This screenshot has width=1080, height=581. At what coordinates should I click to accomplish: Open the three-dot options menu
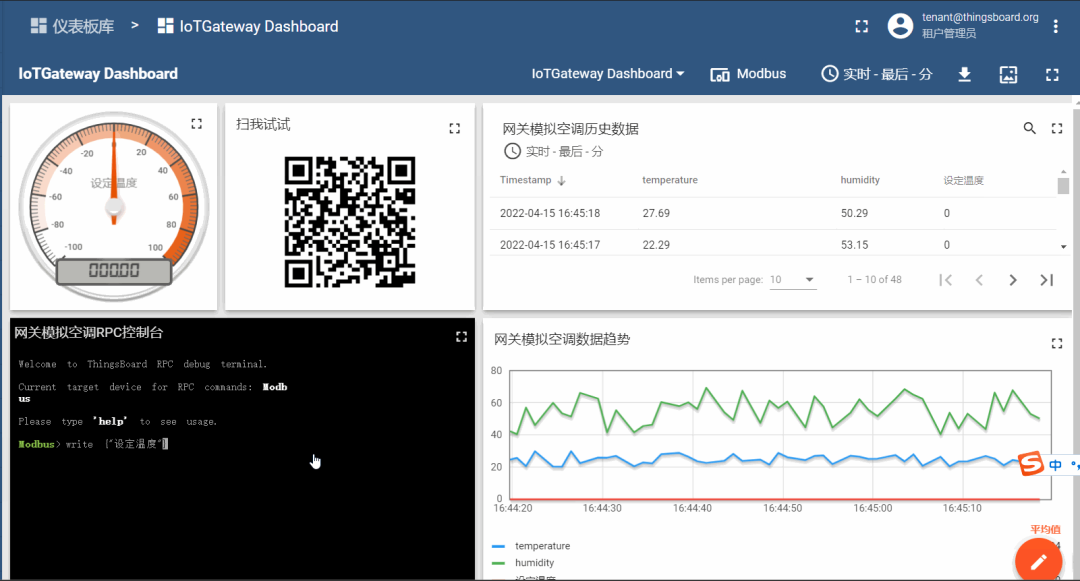point(1055,24)
